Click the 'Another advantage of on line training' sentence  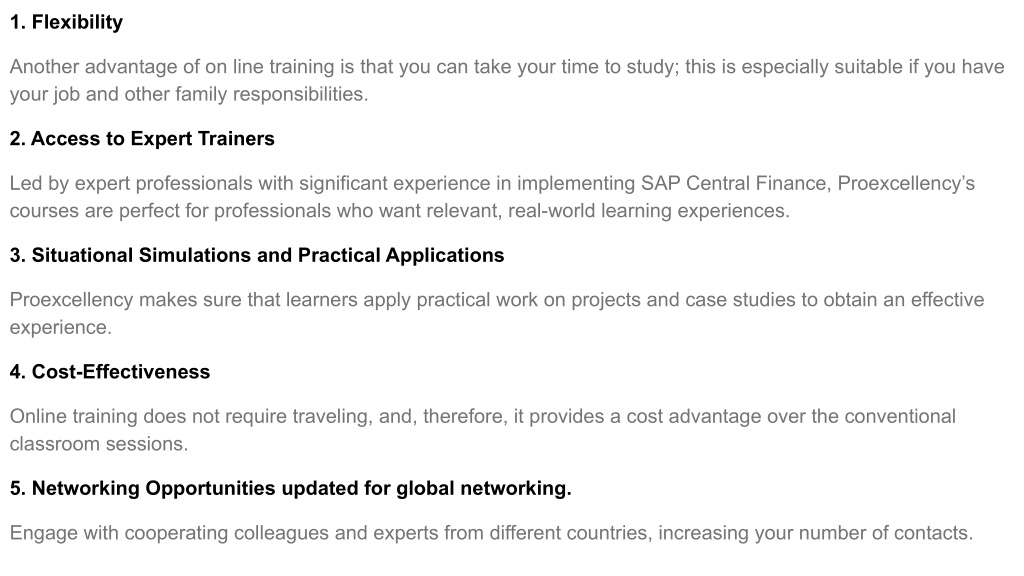click(x=507, y=67)
